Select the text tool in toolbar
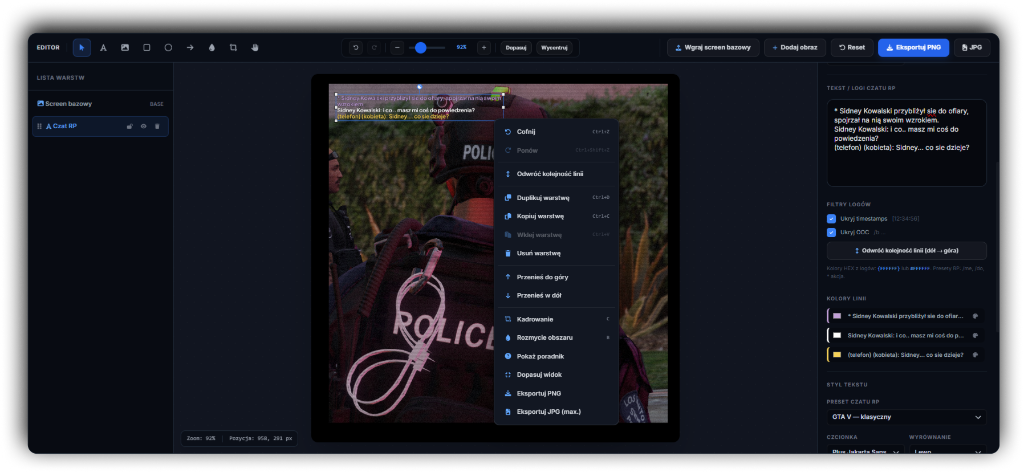 (103, 48)
